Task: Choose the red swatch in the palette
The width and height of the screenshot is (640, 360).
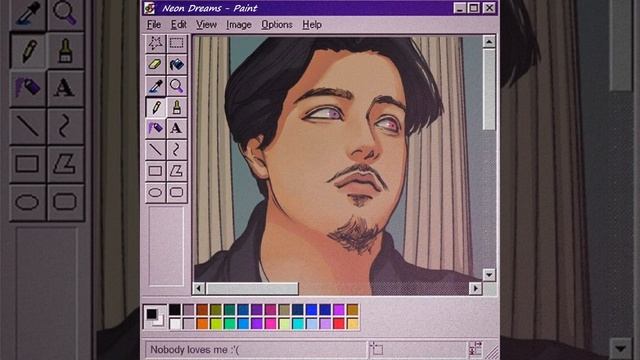Action: point(339,324)
